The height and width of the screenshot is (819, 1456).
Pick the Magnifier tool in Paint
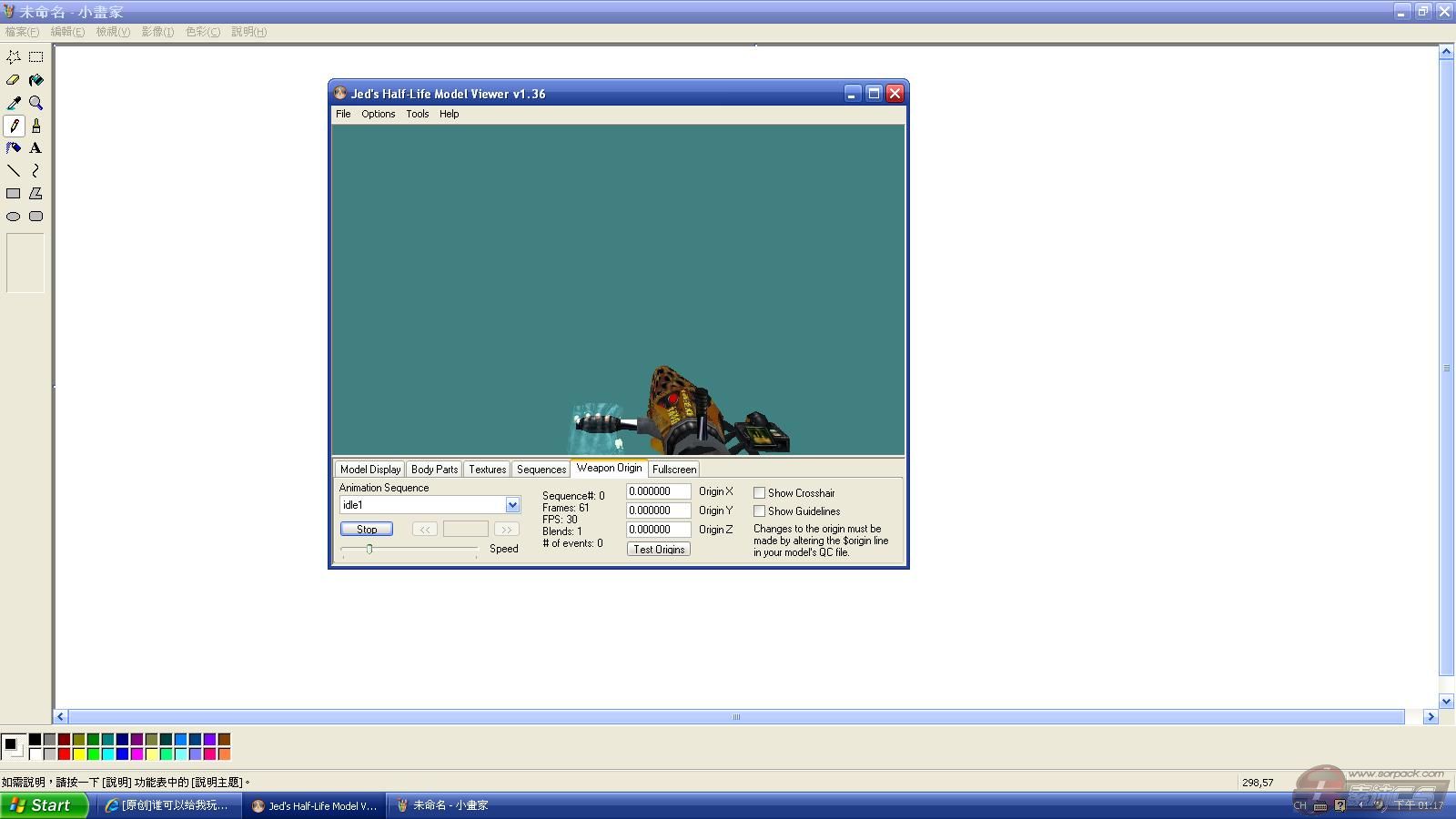tap(36, 103)
